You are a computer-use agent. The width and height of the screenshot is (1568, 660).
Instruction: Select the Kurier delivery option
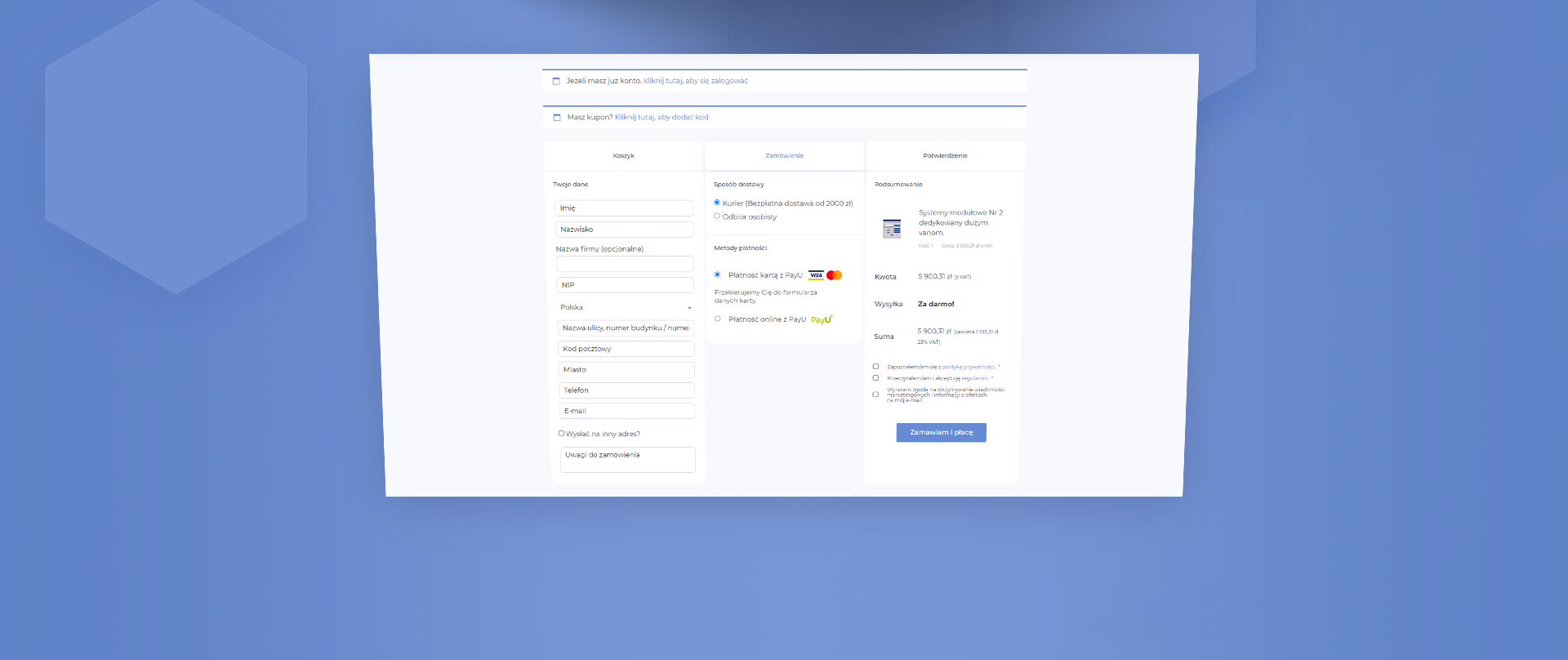(x=717, y=203)
